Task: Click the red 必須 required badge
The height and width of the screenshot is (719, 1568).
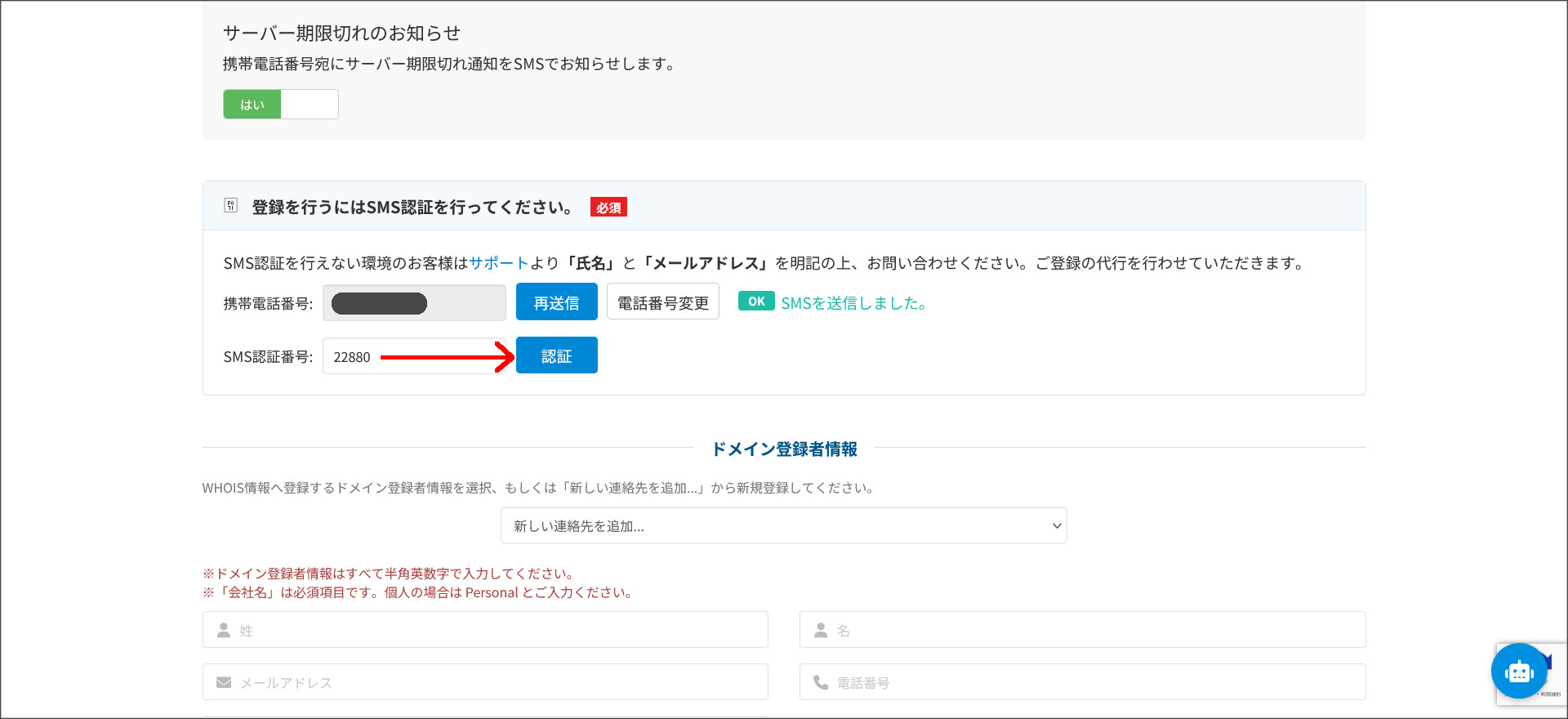Action: [608, 208]
